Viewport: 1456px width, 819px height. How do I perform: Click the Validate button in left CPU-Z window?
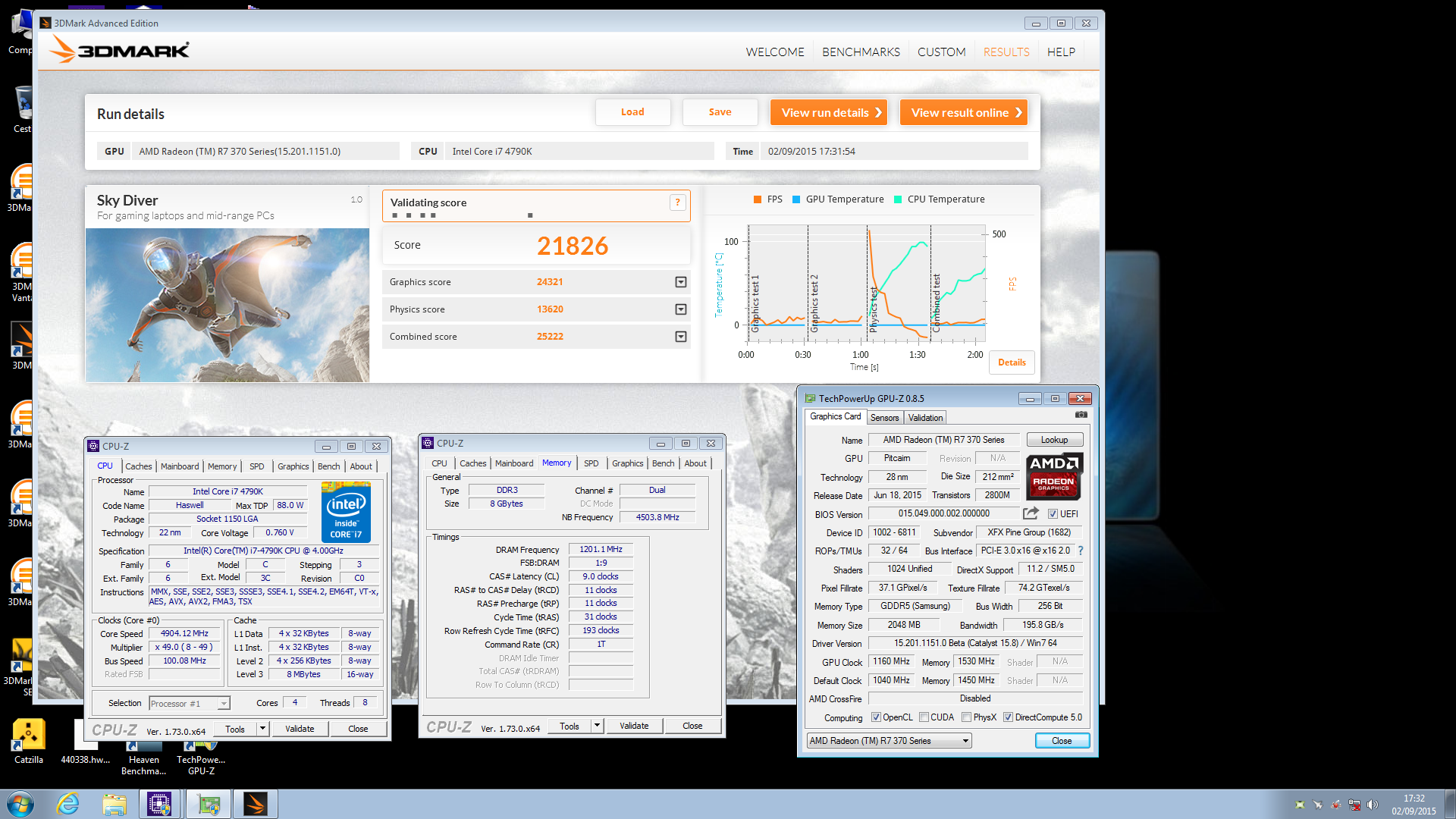tap(300, 729)
